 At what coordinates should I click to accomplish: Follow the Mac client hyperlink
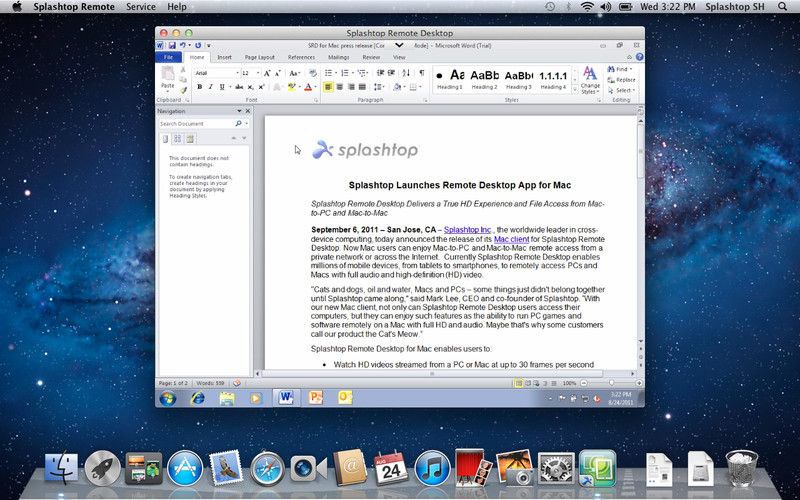click(511, 239)
